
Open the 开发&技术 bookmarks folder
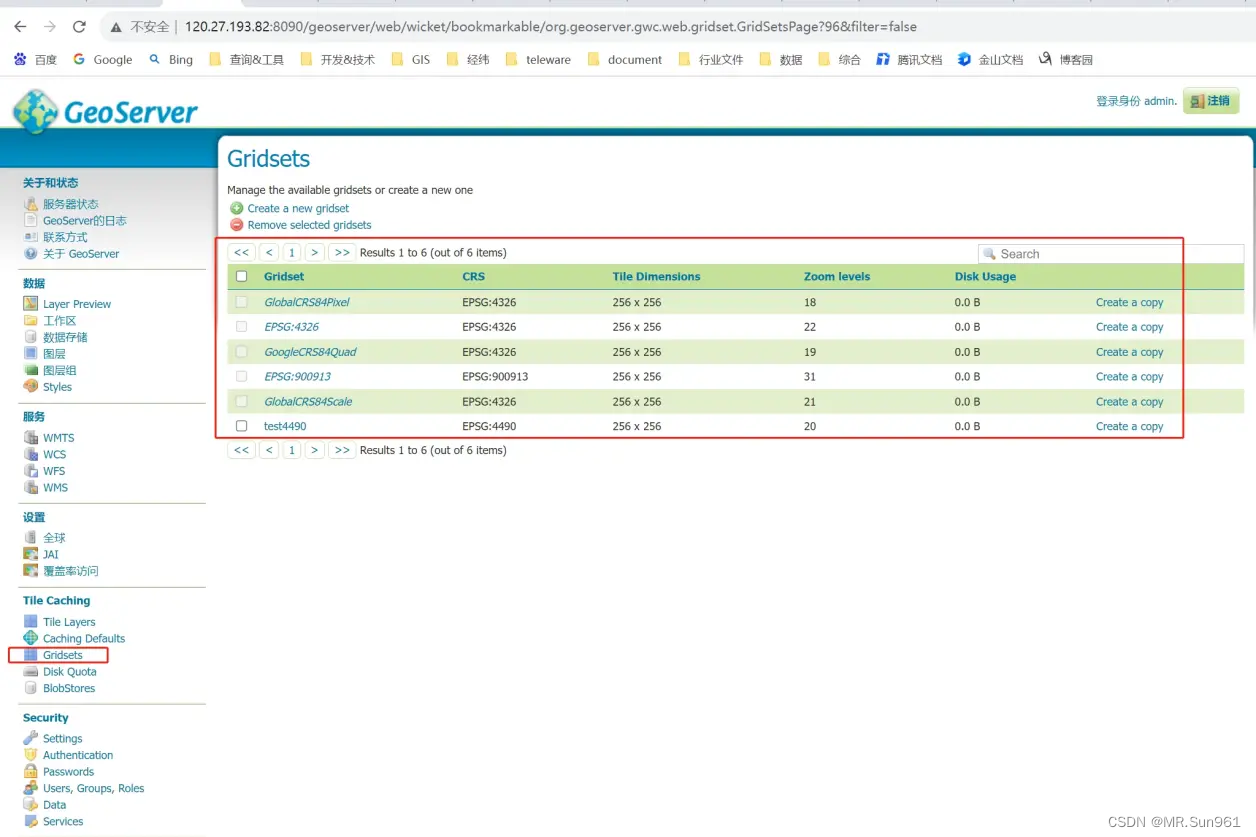click(x=337, y=59)
